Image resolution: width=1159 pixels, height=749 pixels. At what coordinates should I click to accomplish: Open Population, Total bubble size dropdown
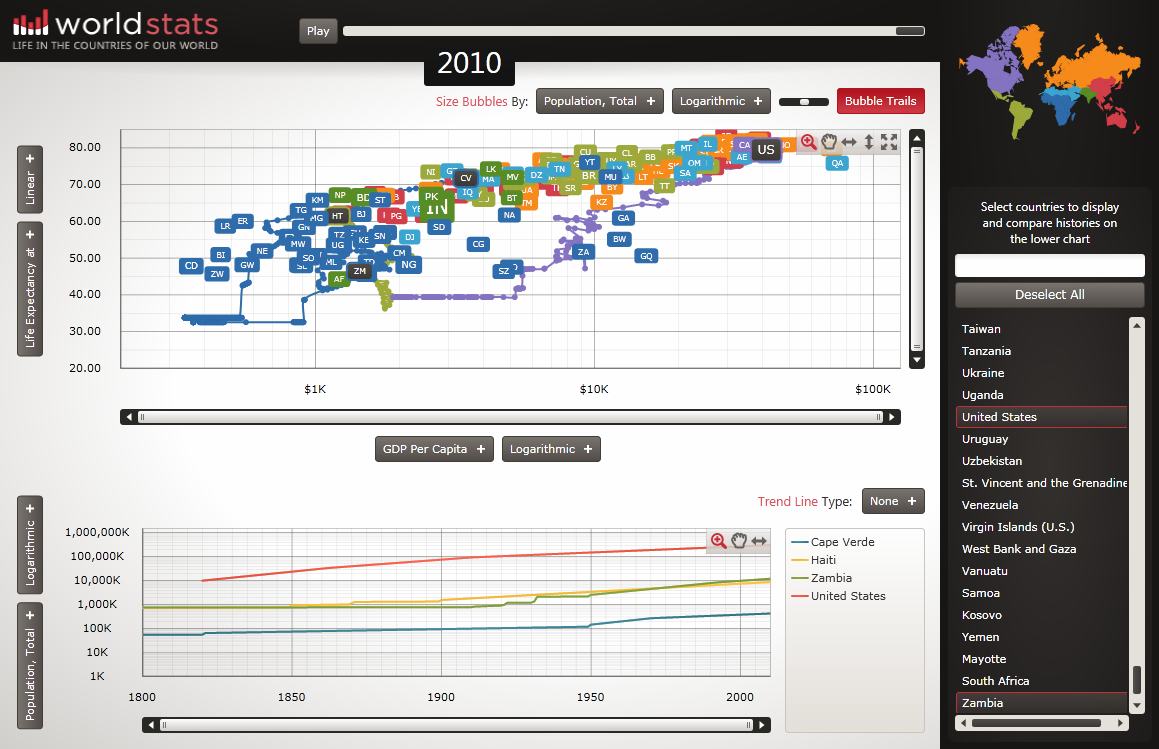(599, 101)
